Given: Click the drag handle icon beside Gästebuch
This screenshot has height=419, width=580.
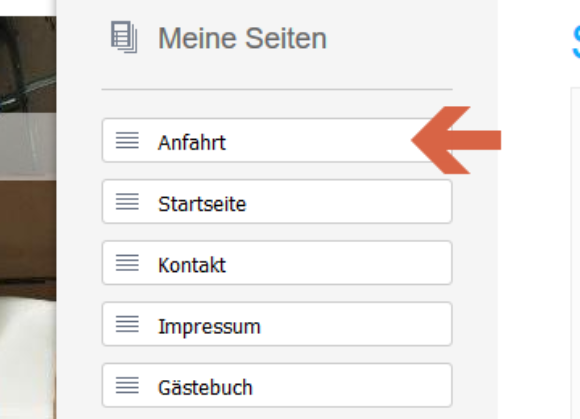Looking at the screenshot, I should coord(127,385).
